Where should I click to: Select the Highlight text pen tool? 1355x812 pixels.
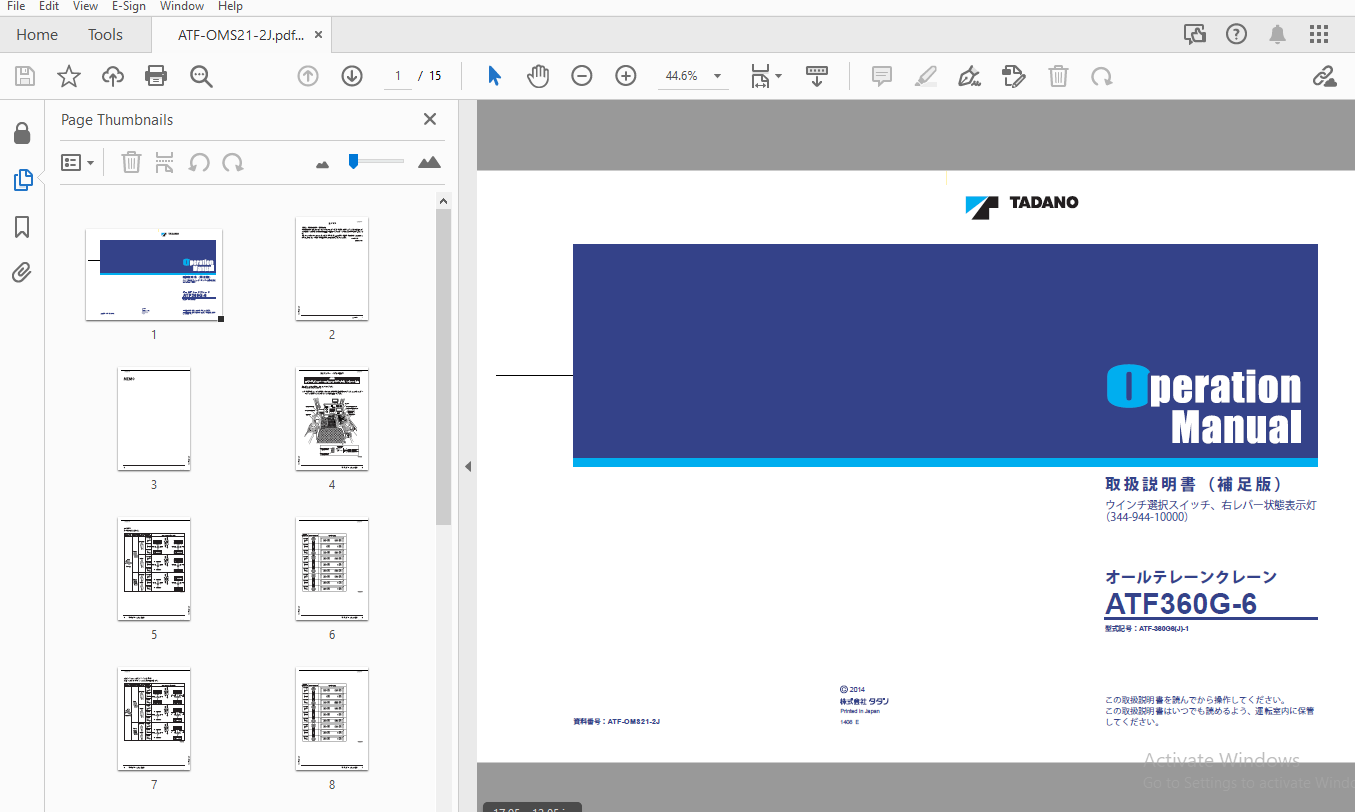[925, 76]
